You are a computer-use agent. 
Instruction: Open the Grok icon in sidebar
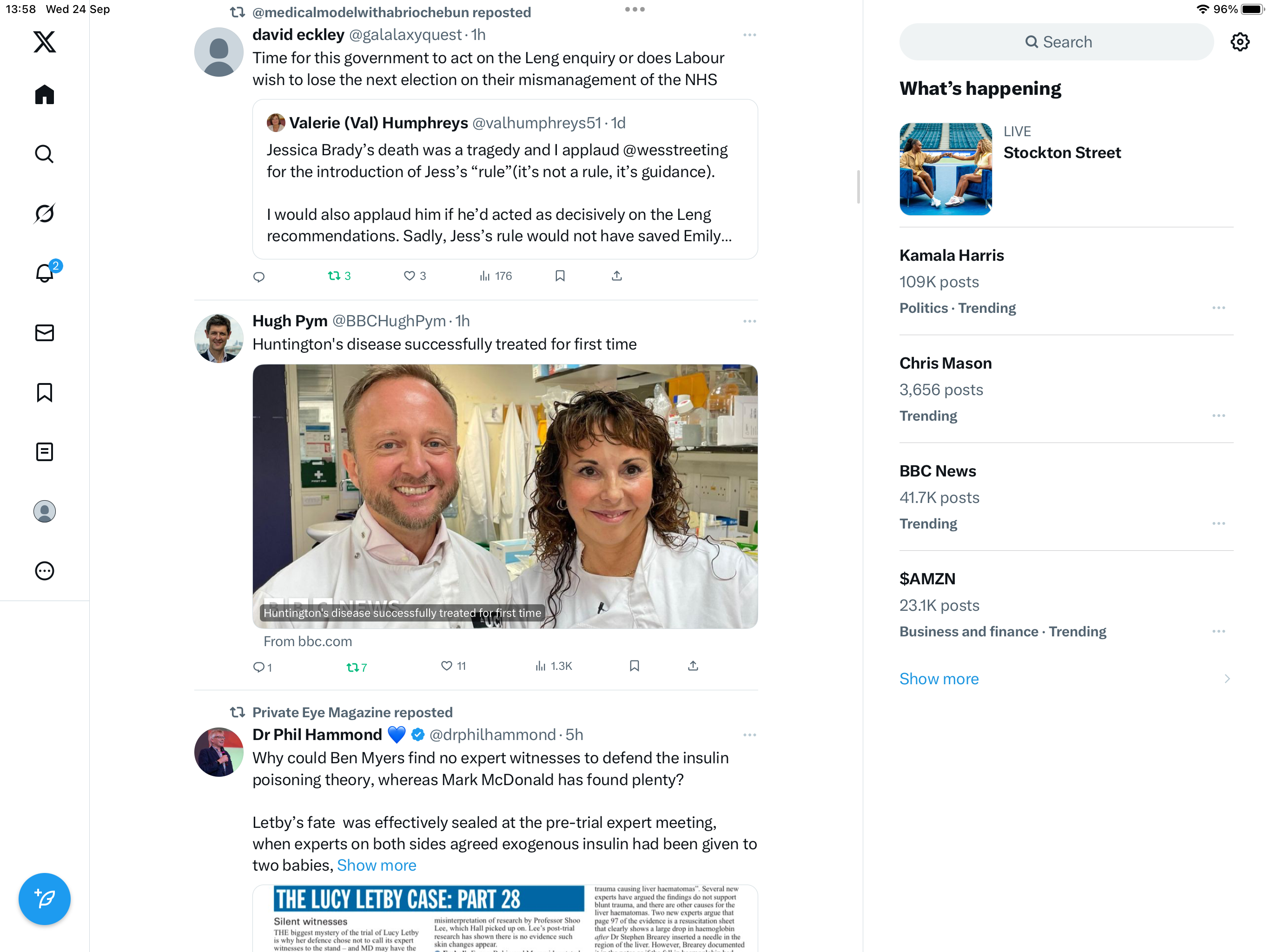point(44,214)
